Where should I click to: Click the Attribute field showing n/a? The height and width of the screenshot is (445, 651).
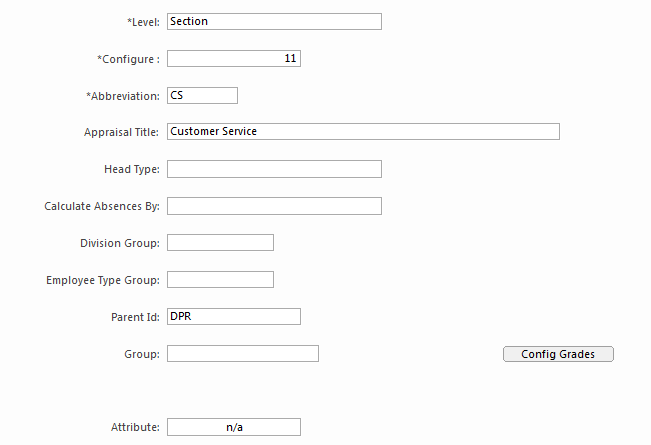(233, 427)
